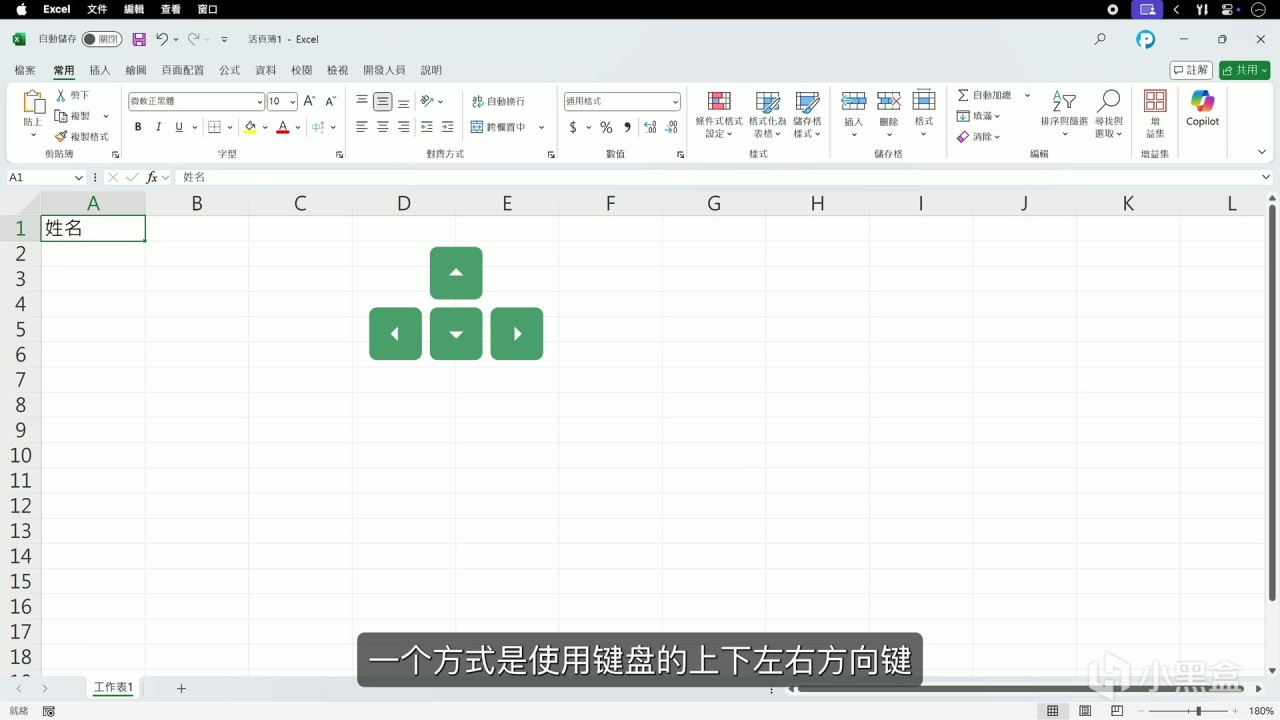The image size is (1280, 720).
Task: Open the Add-ins (增益集) gallery
Action: (1155, 114)
